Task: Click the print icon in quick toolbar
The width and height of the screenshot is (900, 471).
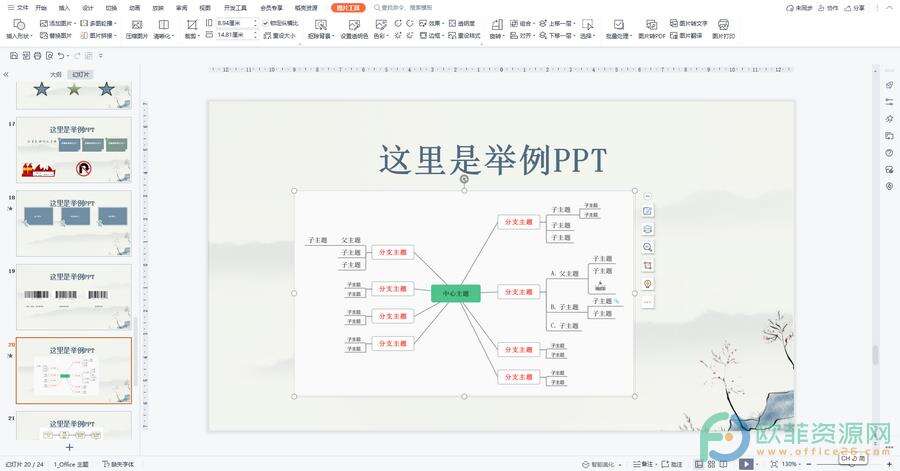Action: (37, 56)
